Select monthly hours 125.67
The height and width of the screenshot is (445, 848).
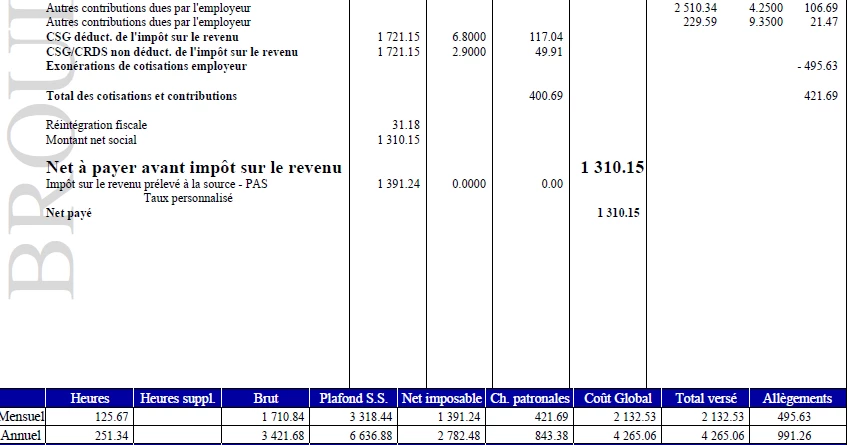pos(111,416)
